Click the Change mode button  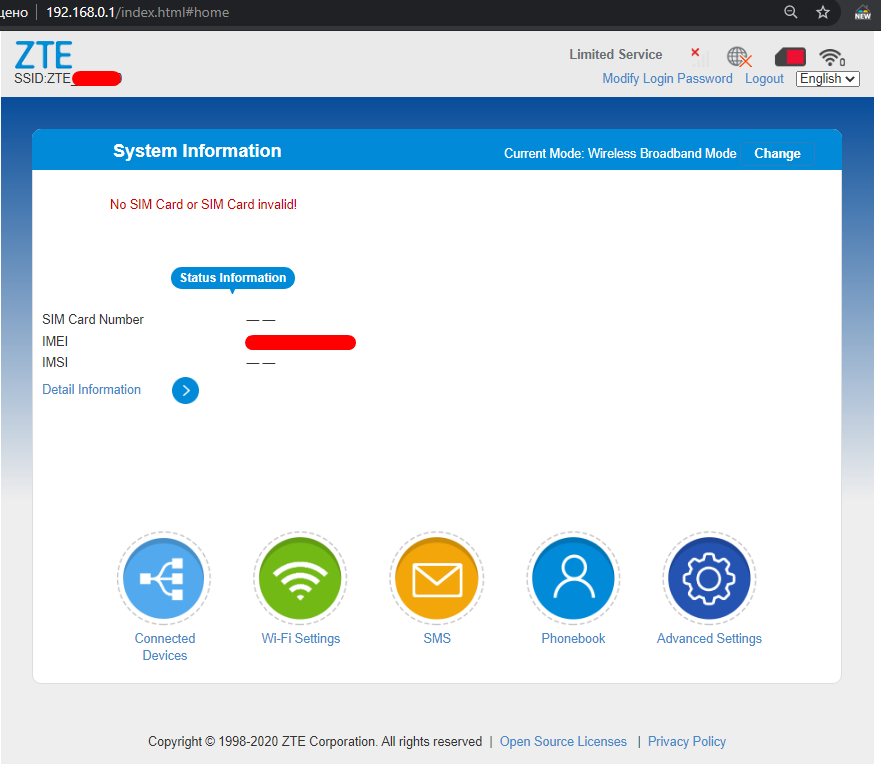pos(777,154)
